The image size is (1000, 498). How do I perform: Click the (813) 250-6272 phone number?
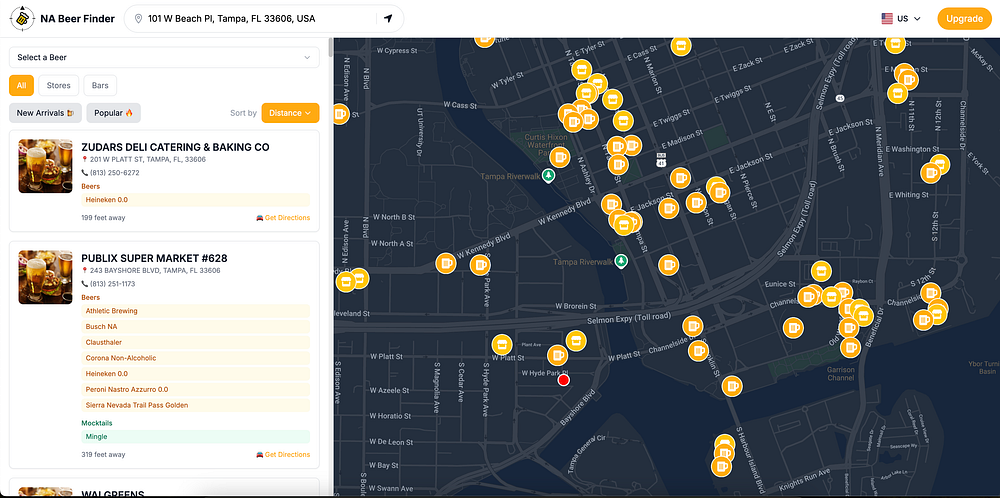click(x=115, y=173)
